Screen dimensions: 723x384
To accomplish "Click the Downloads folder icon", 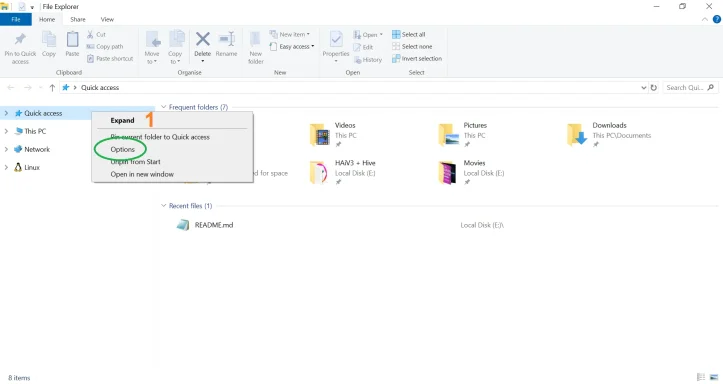I will 577,135.
